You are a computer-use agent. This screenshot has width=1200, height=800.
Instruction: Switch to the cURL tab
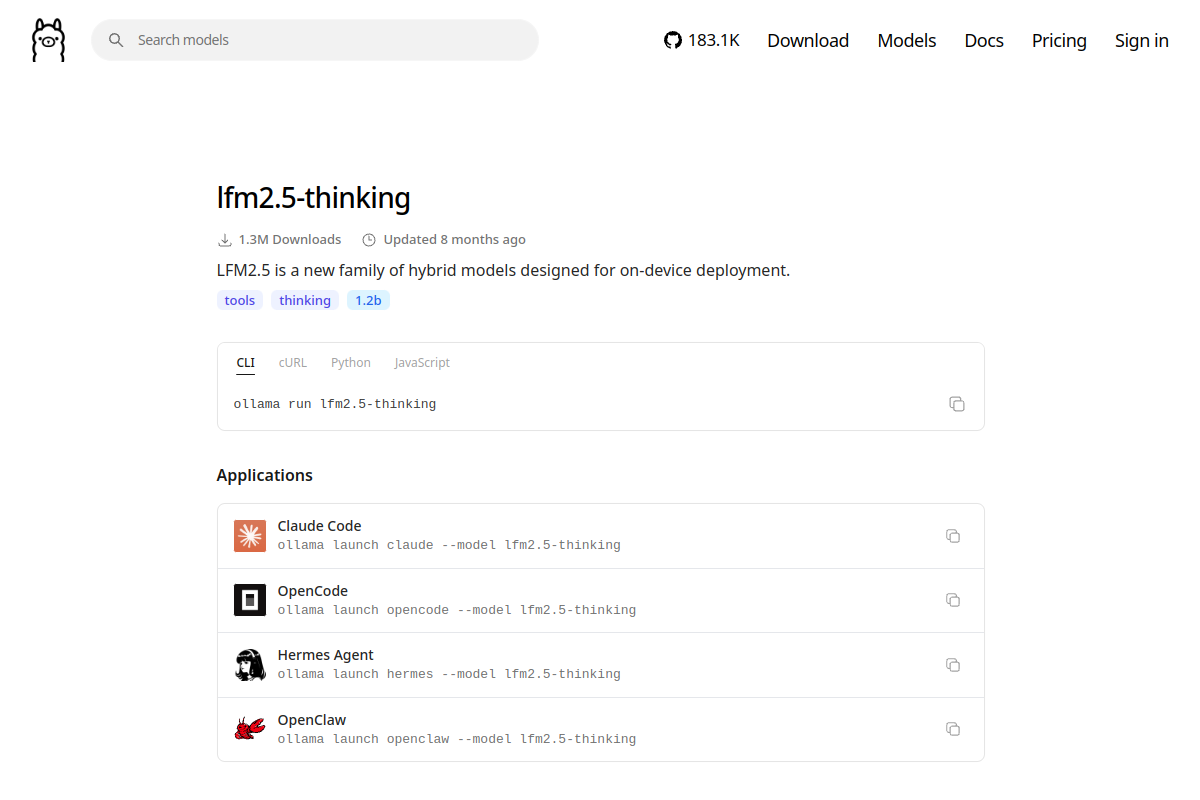[293, 363]
